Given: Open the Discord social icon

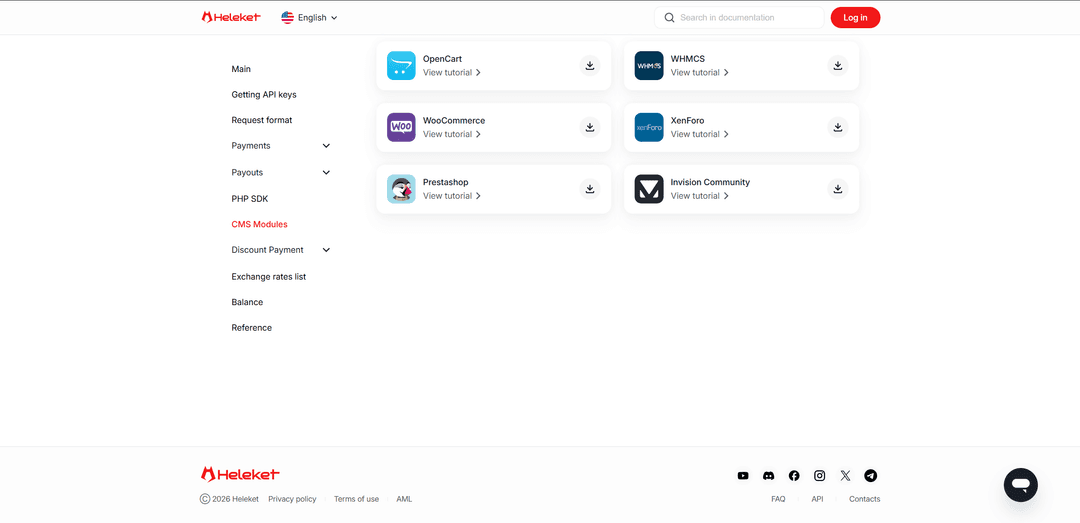Looking at the screenshot, I should pyautogui.click(x=769, y=476).
